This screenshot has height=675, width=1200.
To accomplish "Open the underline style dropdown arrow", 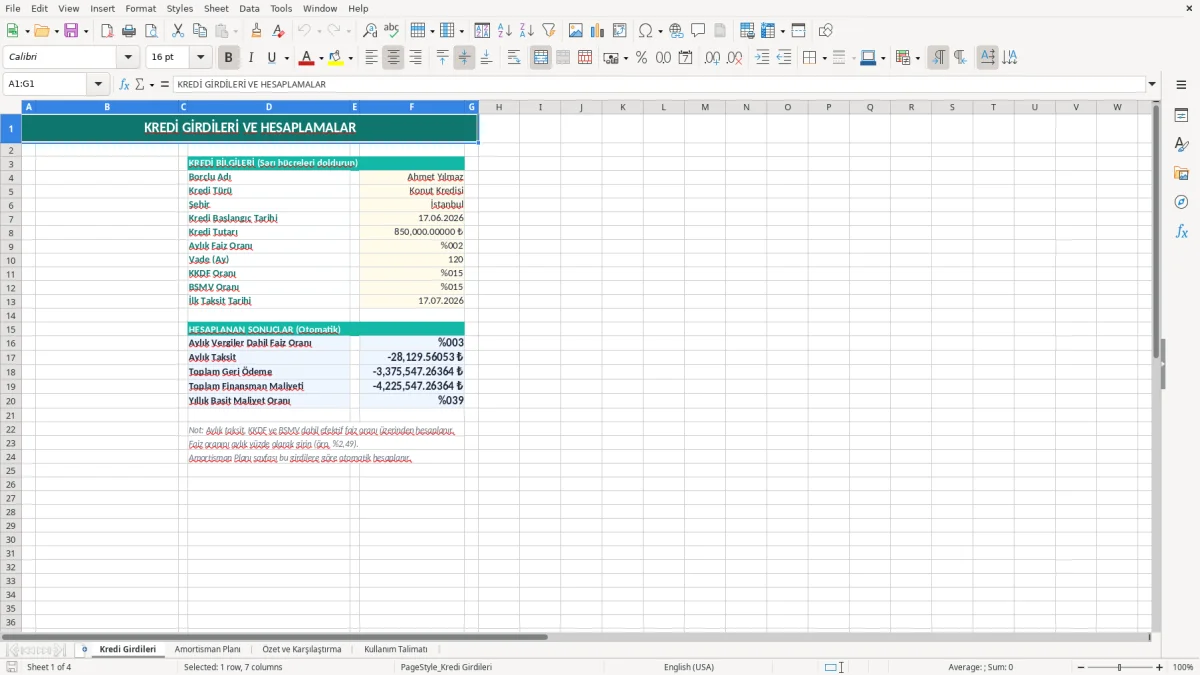I will coord(286,58).
